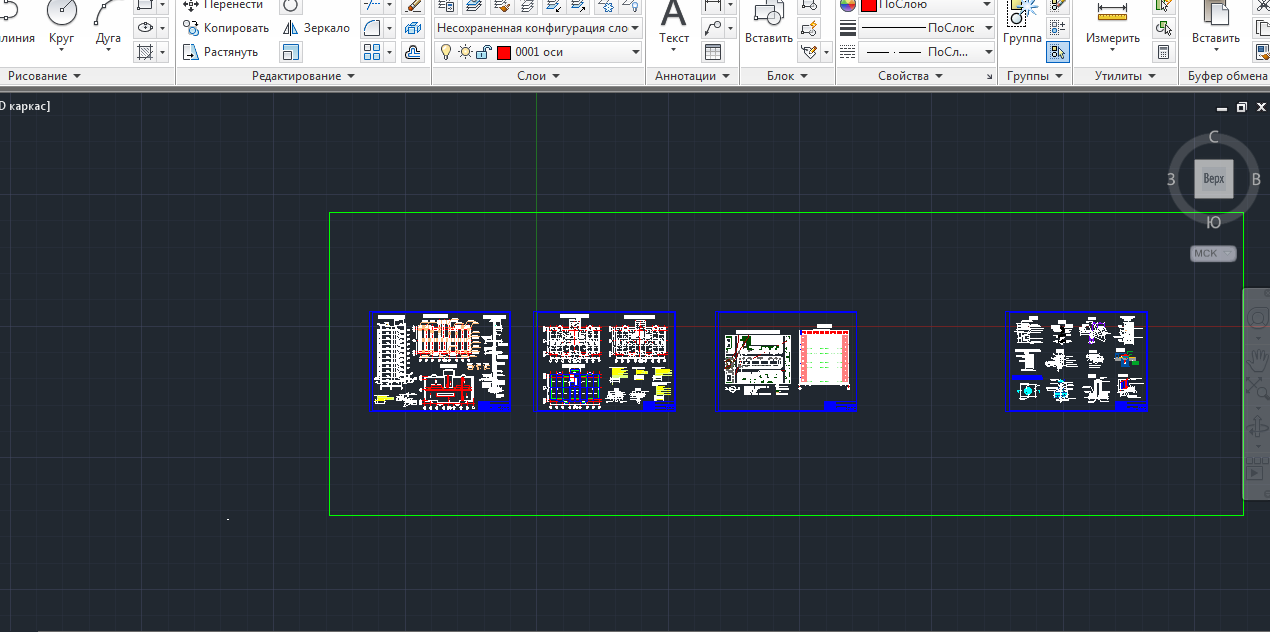The height and width of the screenshot is (632, 1270).
Task: Click the В east compass letter
Action: click(1256, 180)
